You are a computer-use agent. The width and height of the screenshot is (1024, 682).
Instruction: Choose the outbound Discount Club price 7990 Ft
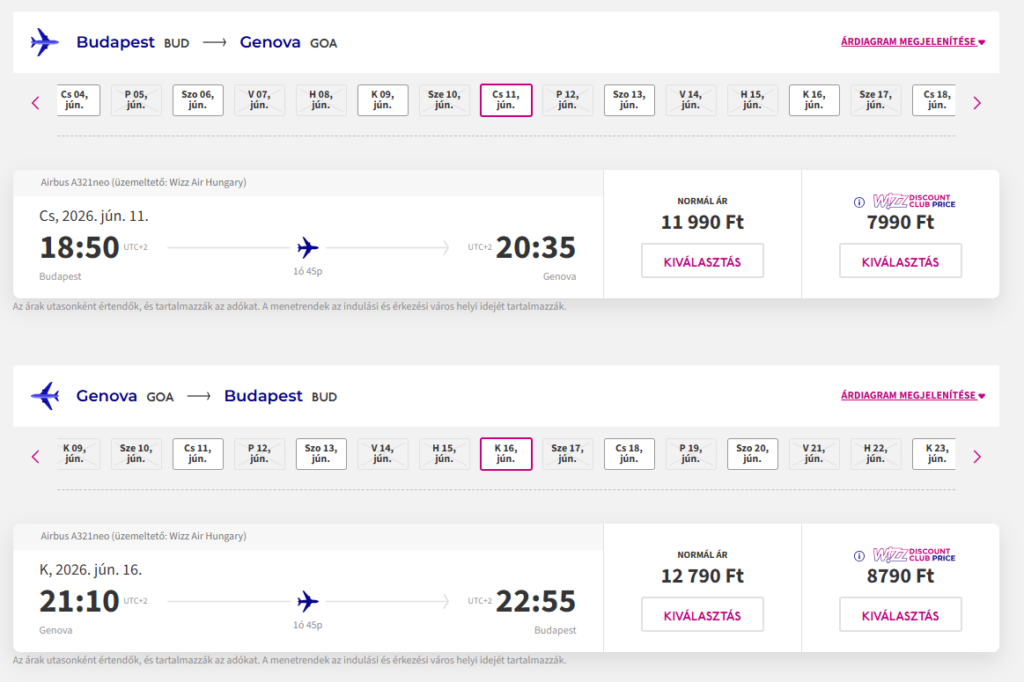tap(900, 261)
